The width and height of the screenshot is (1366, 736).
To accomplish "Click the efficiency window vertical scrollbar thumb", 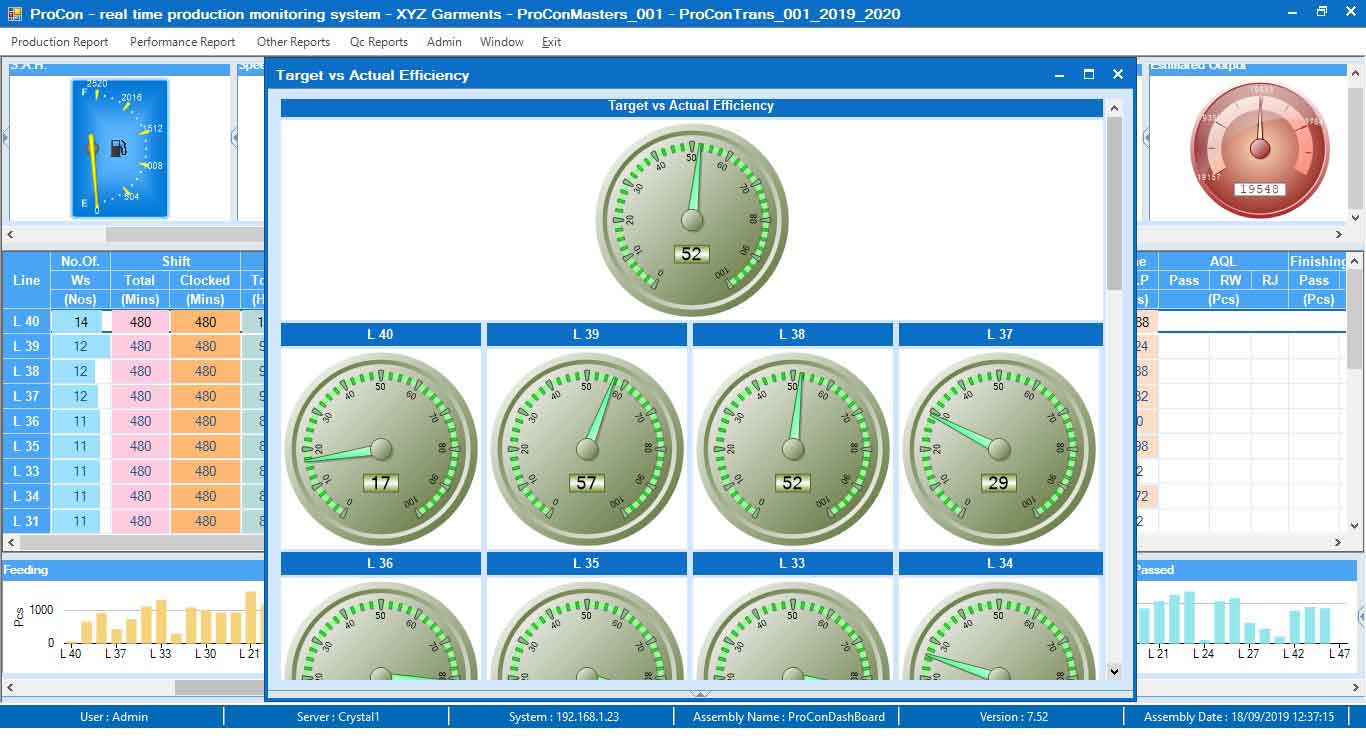I will coord(1114,203).
